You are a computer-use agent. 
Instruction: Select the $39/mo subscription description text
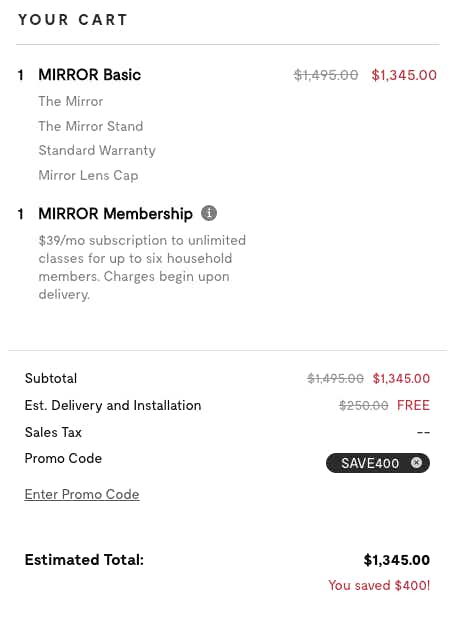(142, 267)
